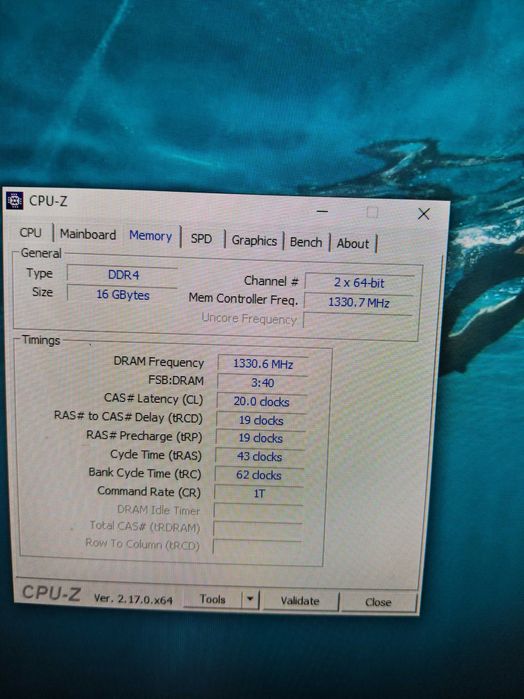Image resolution: width=524 pixels, height=699 pixels.
Task: Select the 62 clocks tRC value
Action: (259, 475)
